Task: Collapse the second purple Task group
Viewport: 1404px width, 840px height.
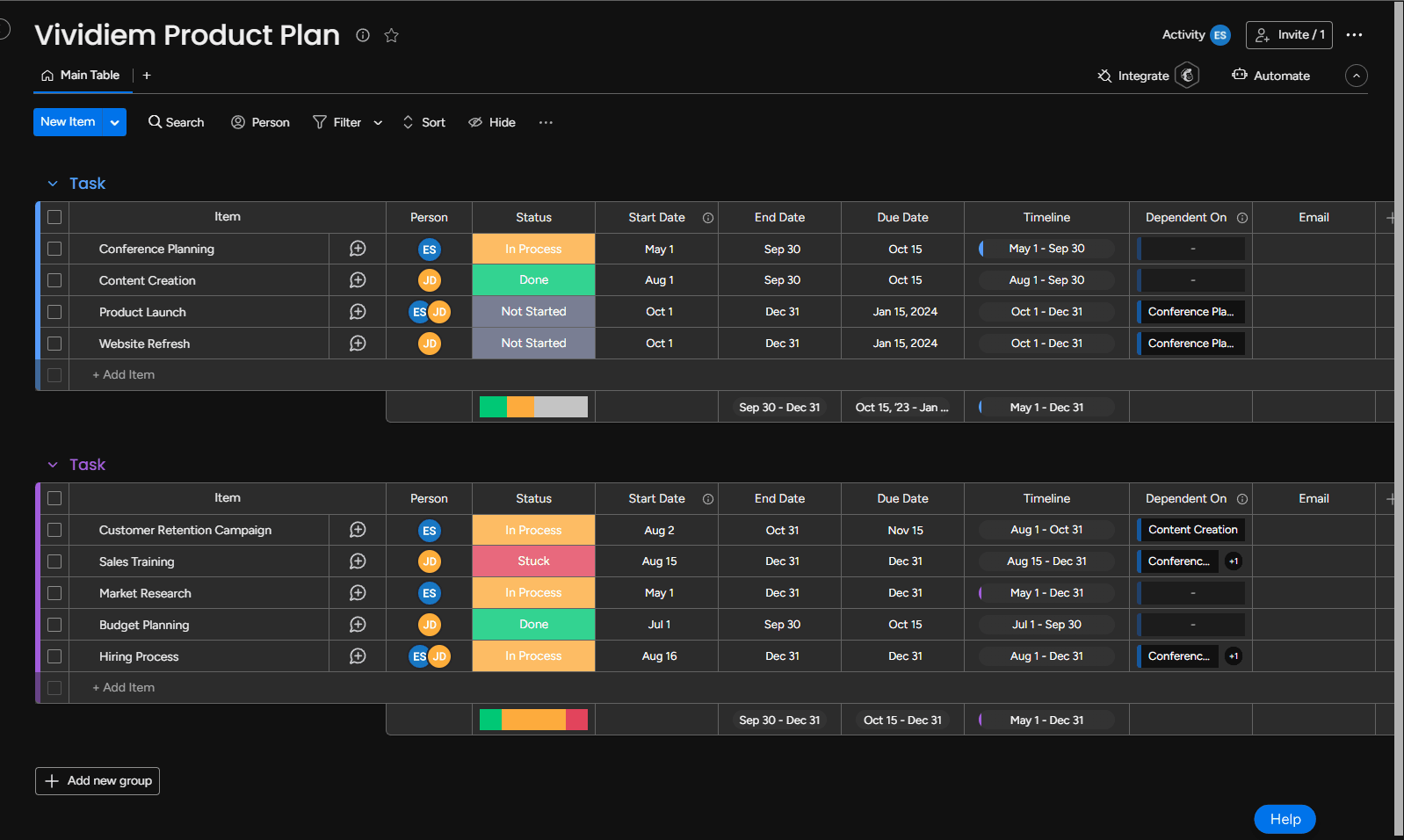Action: [x=53, y=465]
